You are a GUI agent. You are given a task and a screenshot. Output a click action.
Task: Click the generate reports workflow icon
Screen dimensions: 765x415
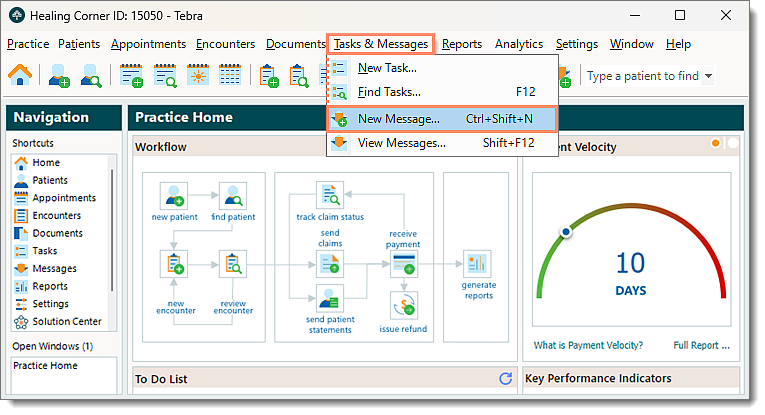point(477,264)
